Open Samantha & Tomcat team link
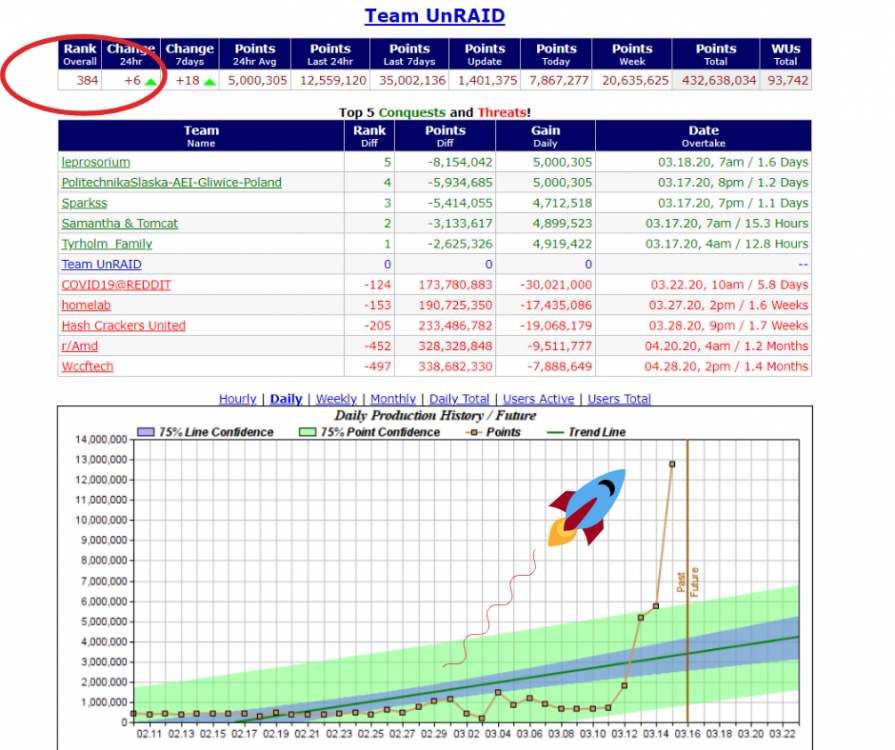 click(x=120, y=223)
